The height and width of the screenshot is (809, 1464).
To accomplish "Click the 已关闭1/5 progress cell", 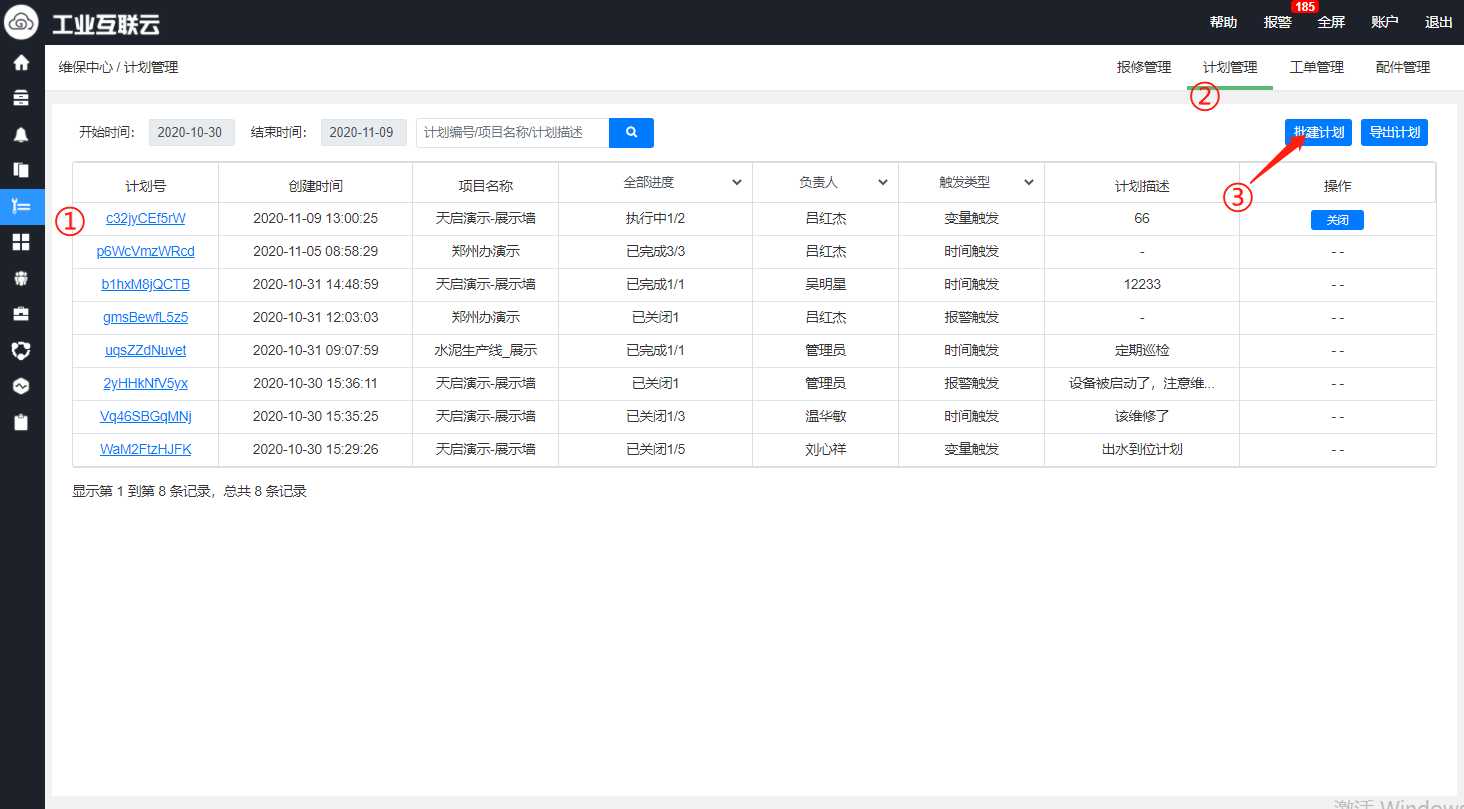I will coord(656,450).
